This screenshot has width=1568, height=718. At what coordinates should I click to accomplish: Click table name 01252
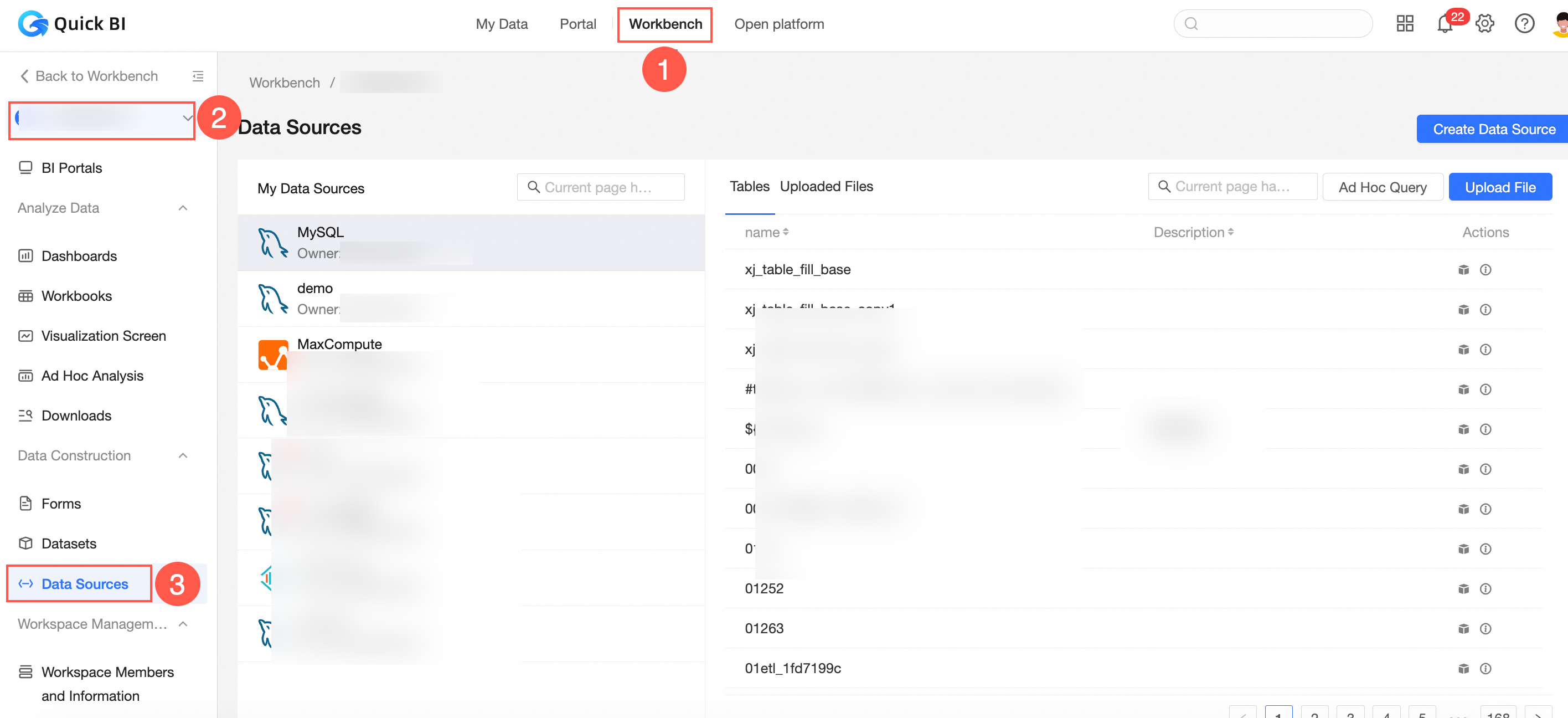point(764,588)
